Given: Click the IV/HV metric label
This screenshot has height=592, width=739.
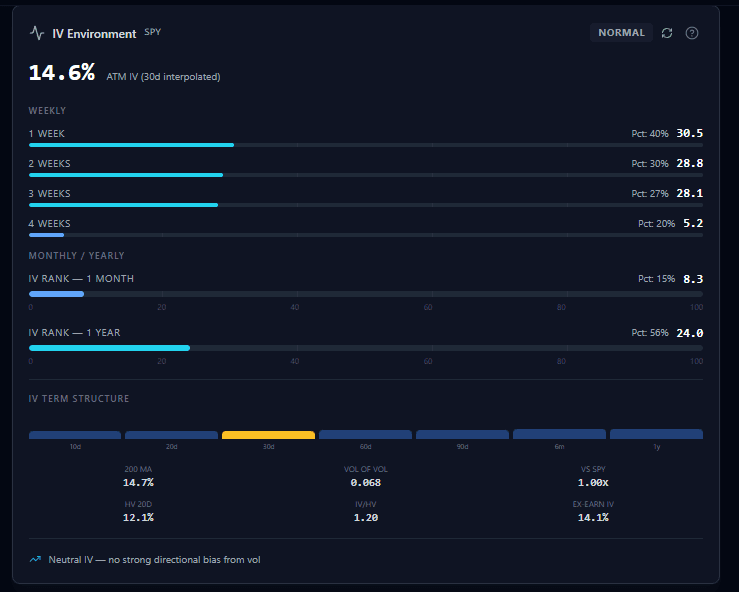Looking at the screenshot, I should coord(366,504).
